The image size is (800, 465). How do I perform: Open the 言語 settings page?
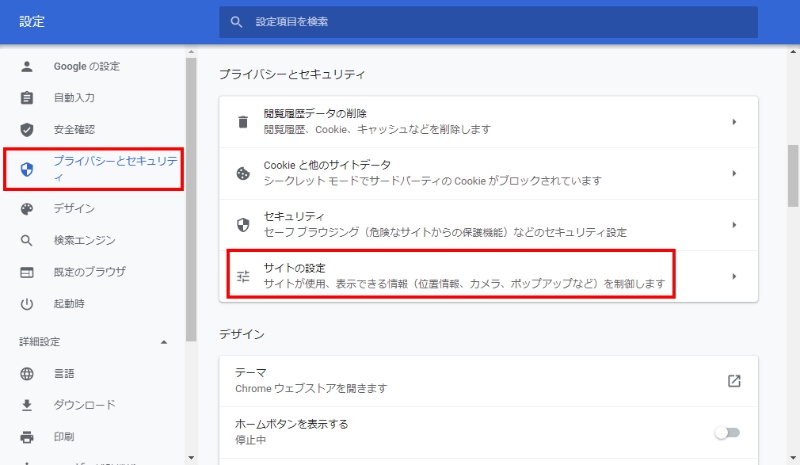point(64,374)
